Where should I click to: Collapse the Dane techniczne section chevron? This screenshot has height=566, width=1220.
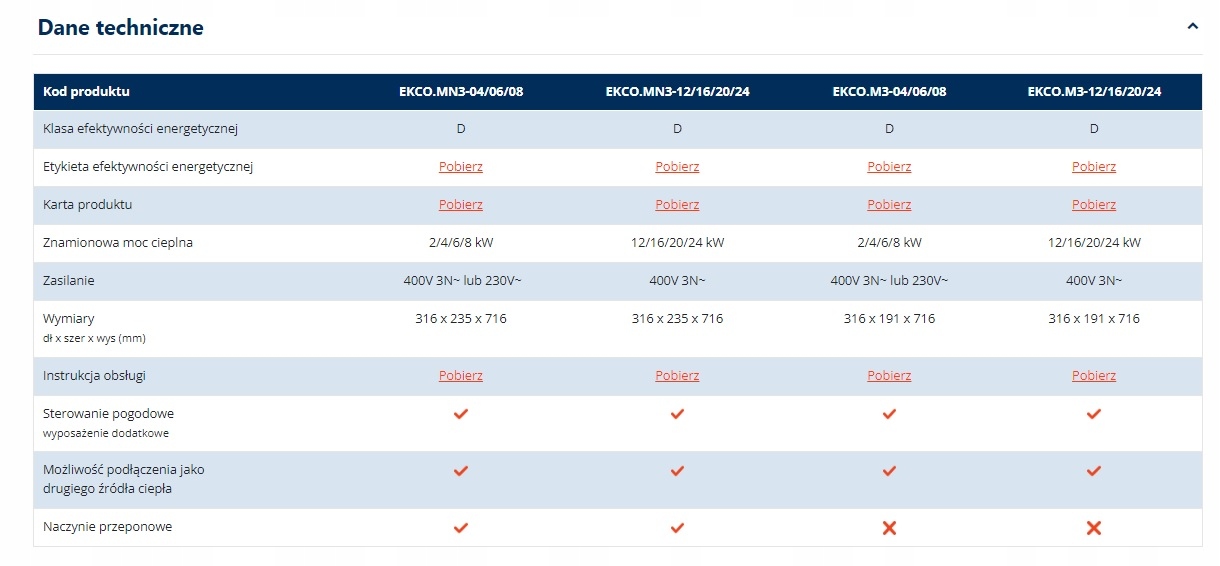tap(1192, 27)
